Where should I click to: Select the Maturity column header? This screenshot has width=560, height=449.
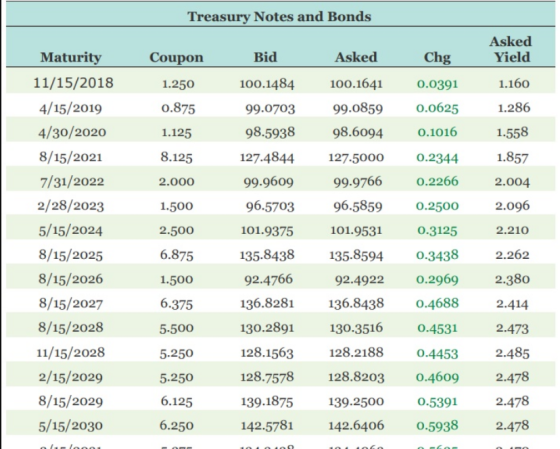71,57
